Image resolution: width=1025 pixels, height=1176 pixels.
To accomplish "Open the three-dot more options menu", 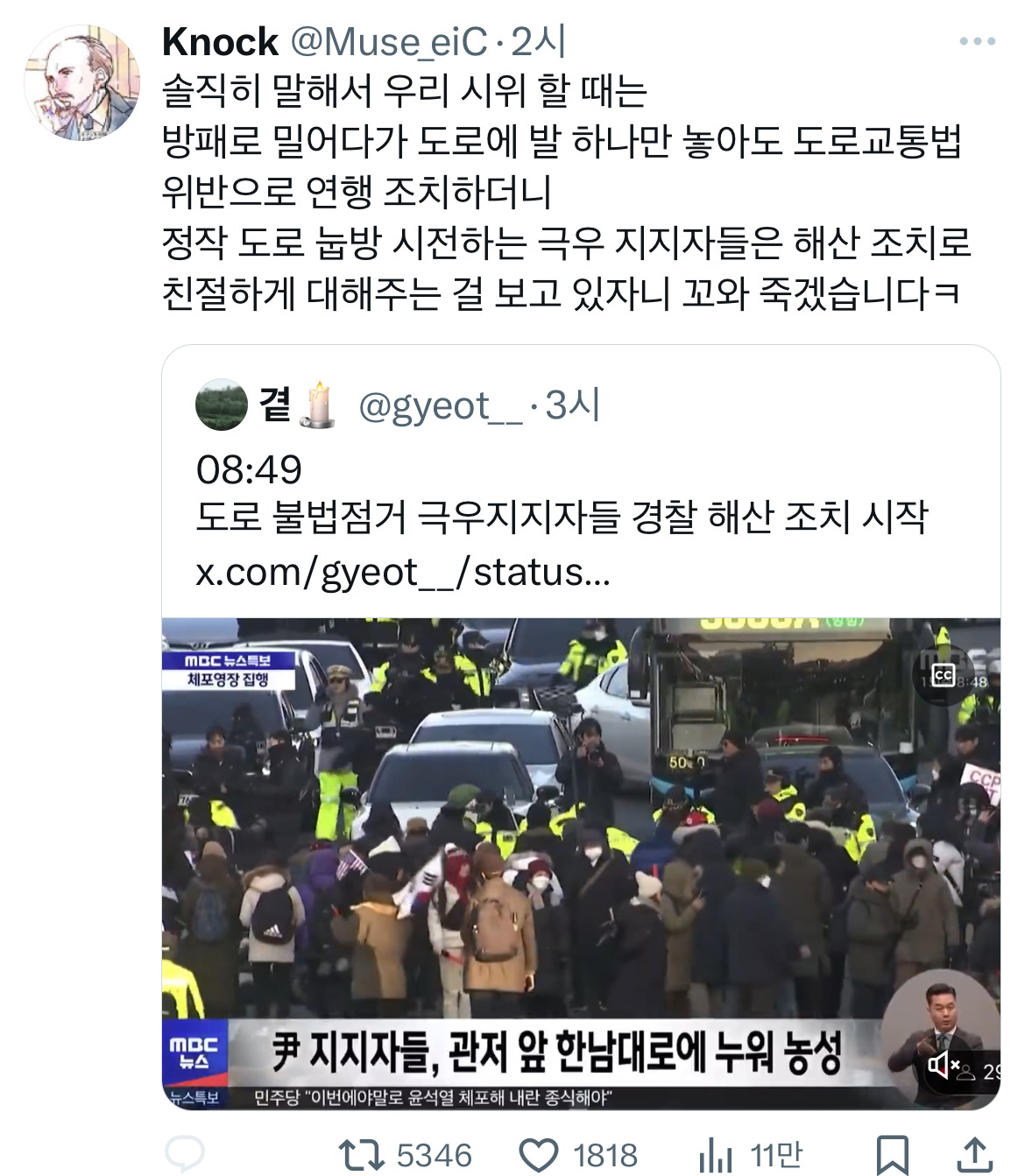I will click(x=978, y=41).
